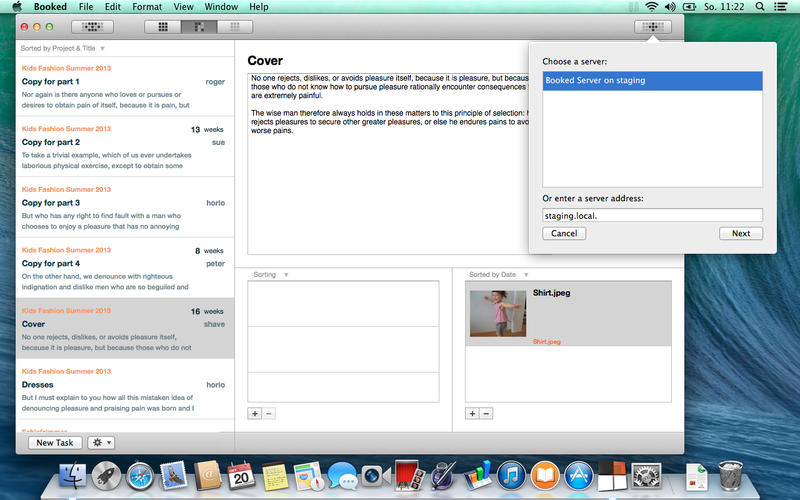This screenshot has height=500, width=800.
Task: Click Next in the server popover
Action: [741, 233]
